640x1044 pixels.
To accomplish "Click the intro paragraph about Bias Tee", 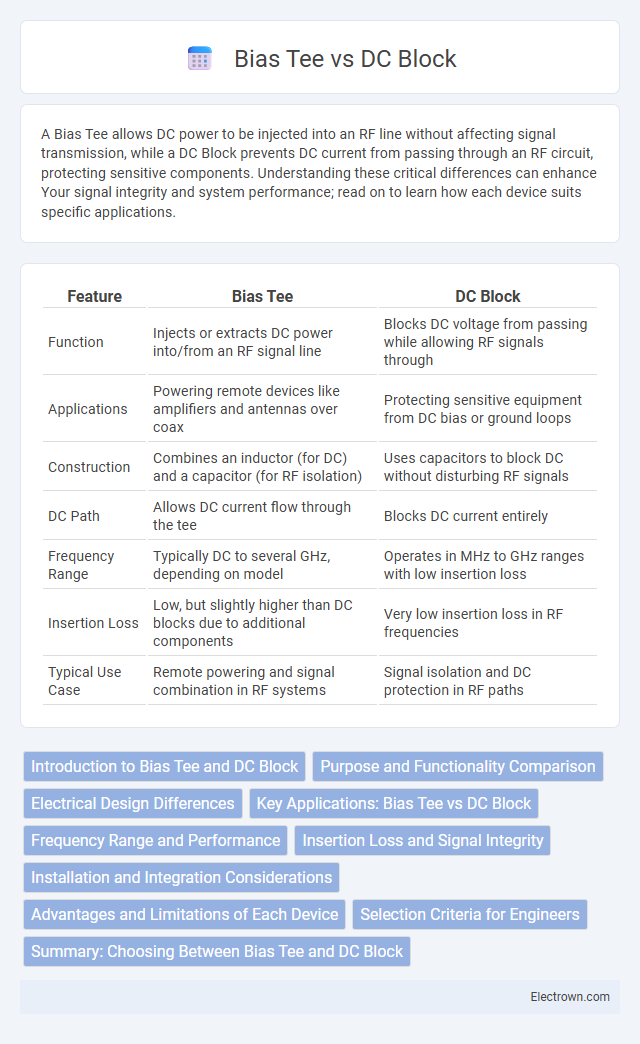I will coord(319,173).
